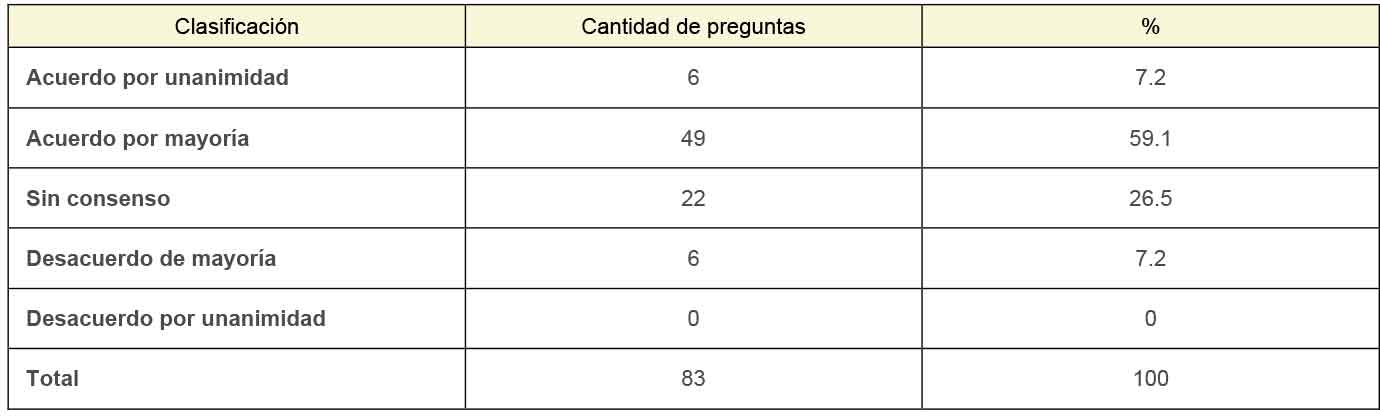The image size is (1380, 419).
Task: Select question count 22 for Sin consenso
Action: click(693, 199)
